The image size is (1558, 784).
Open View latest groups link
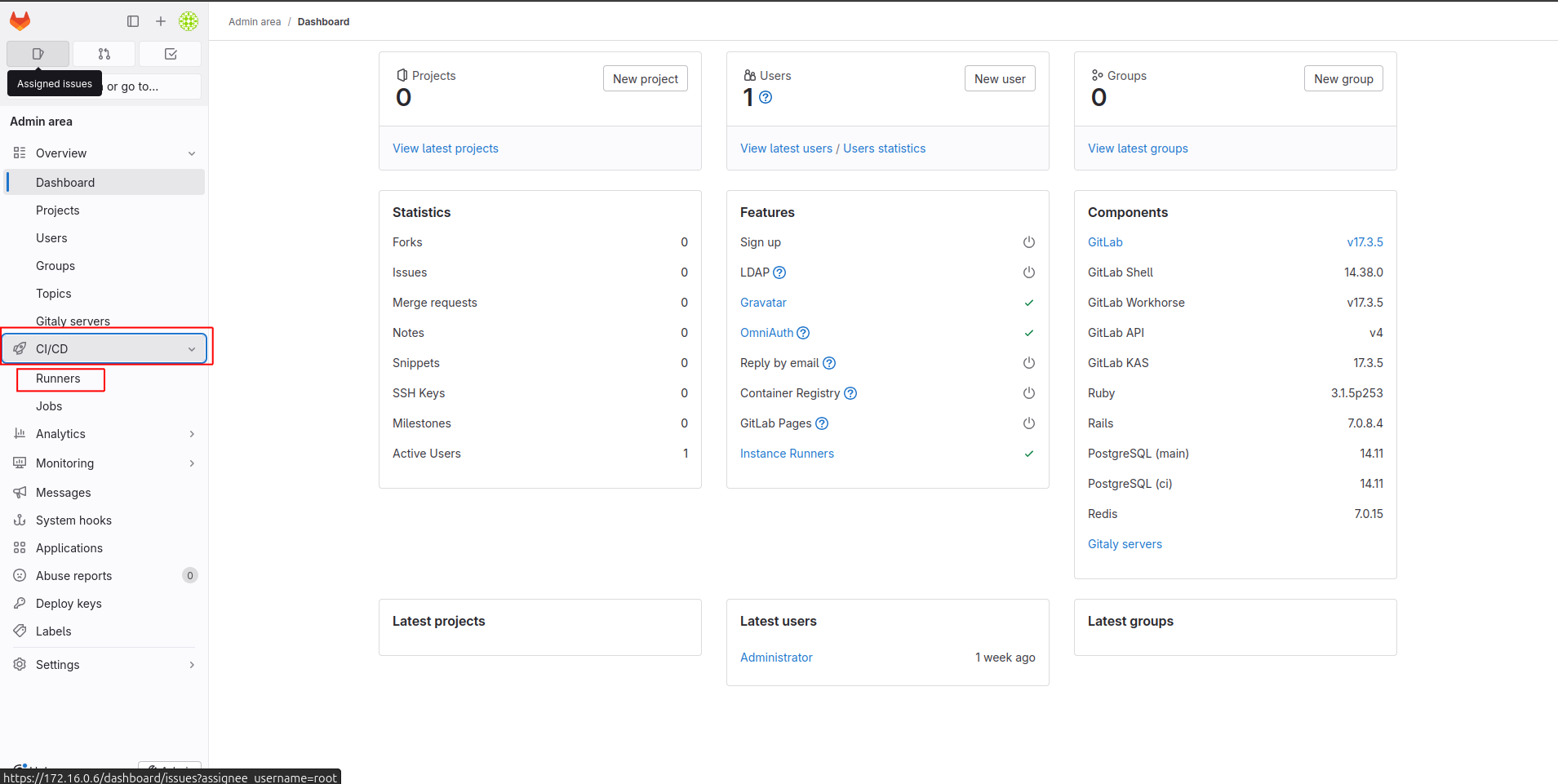tap(1138, 148)
